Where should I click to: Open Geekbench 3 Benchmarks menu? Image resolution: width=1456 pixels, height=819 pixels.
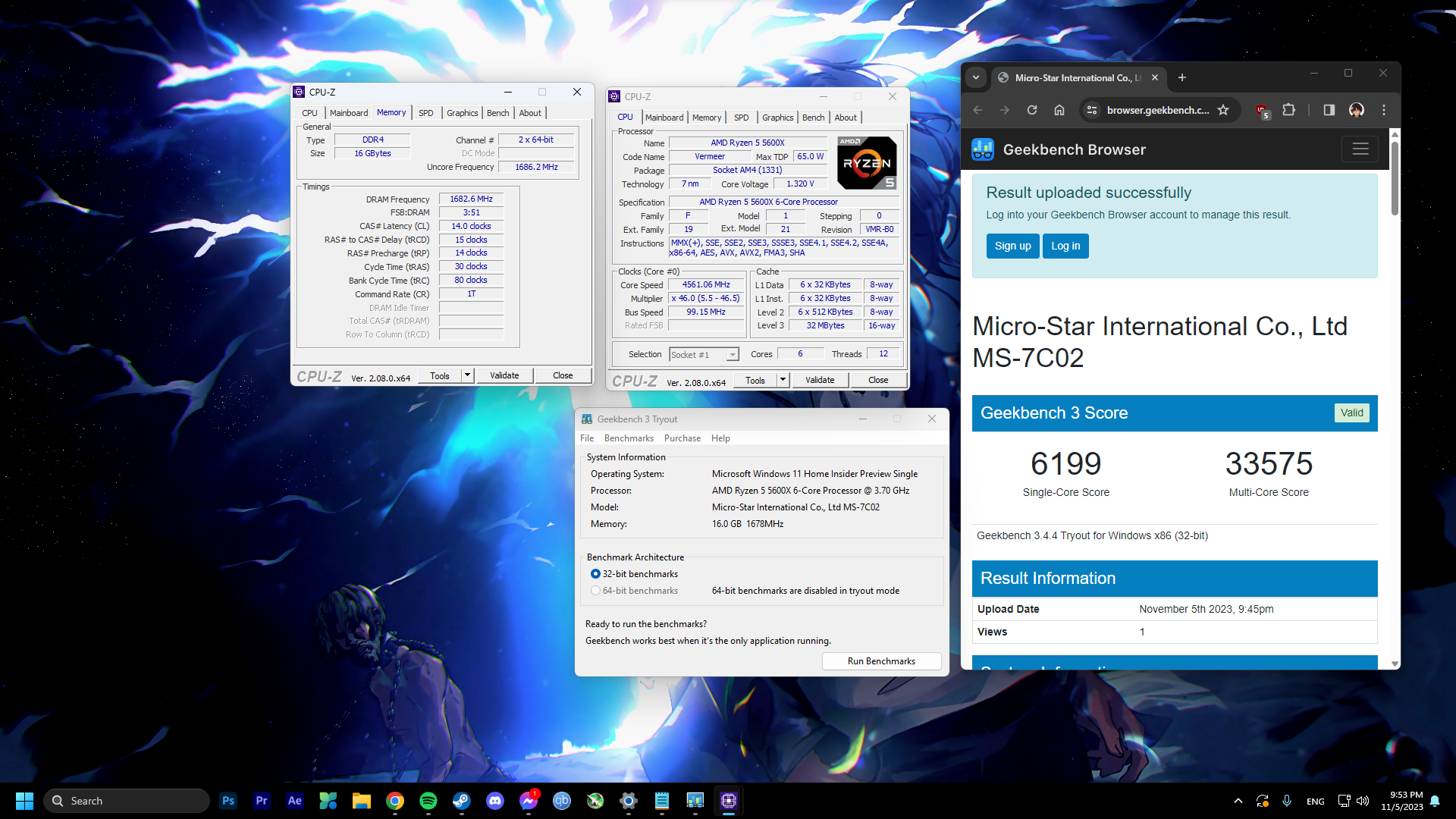[629, 438]
